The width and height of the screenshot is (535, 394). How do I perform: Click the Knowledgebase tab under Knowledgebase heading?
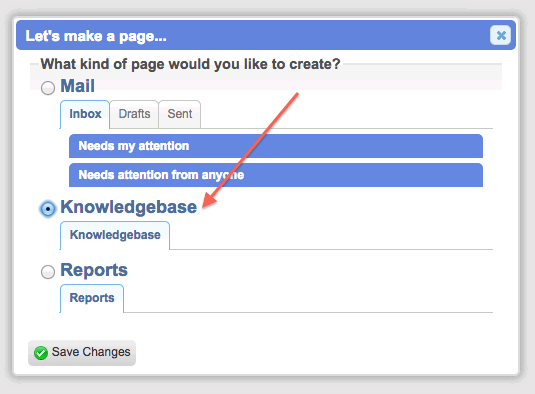pyautogui.click(x=115, y=235)
